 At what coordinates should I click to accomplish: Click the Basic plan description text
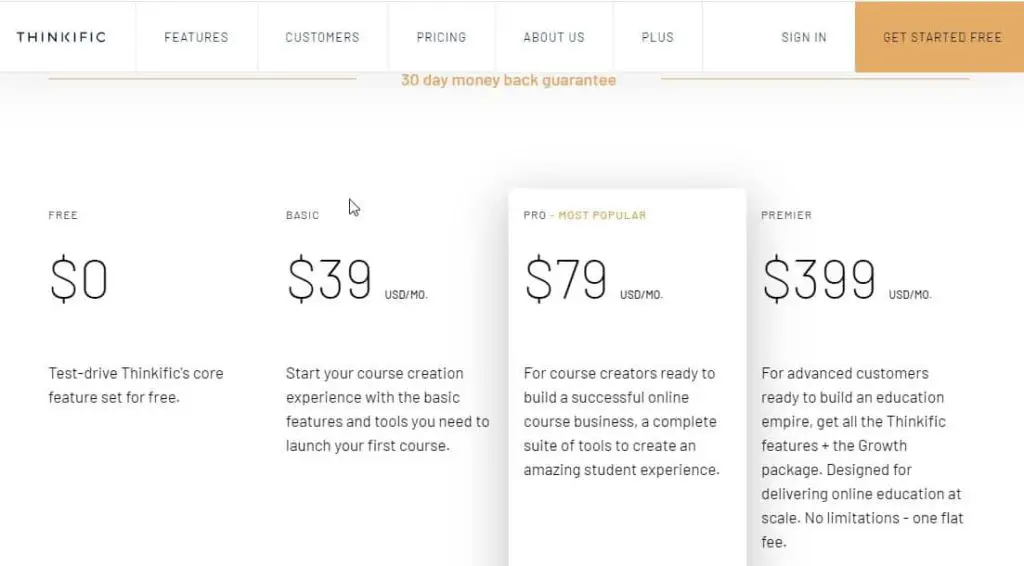tap(387, 409)
